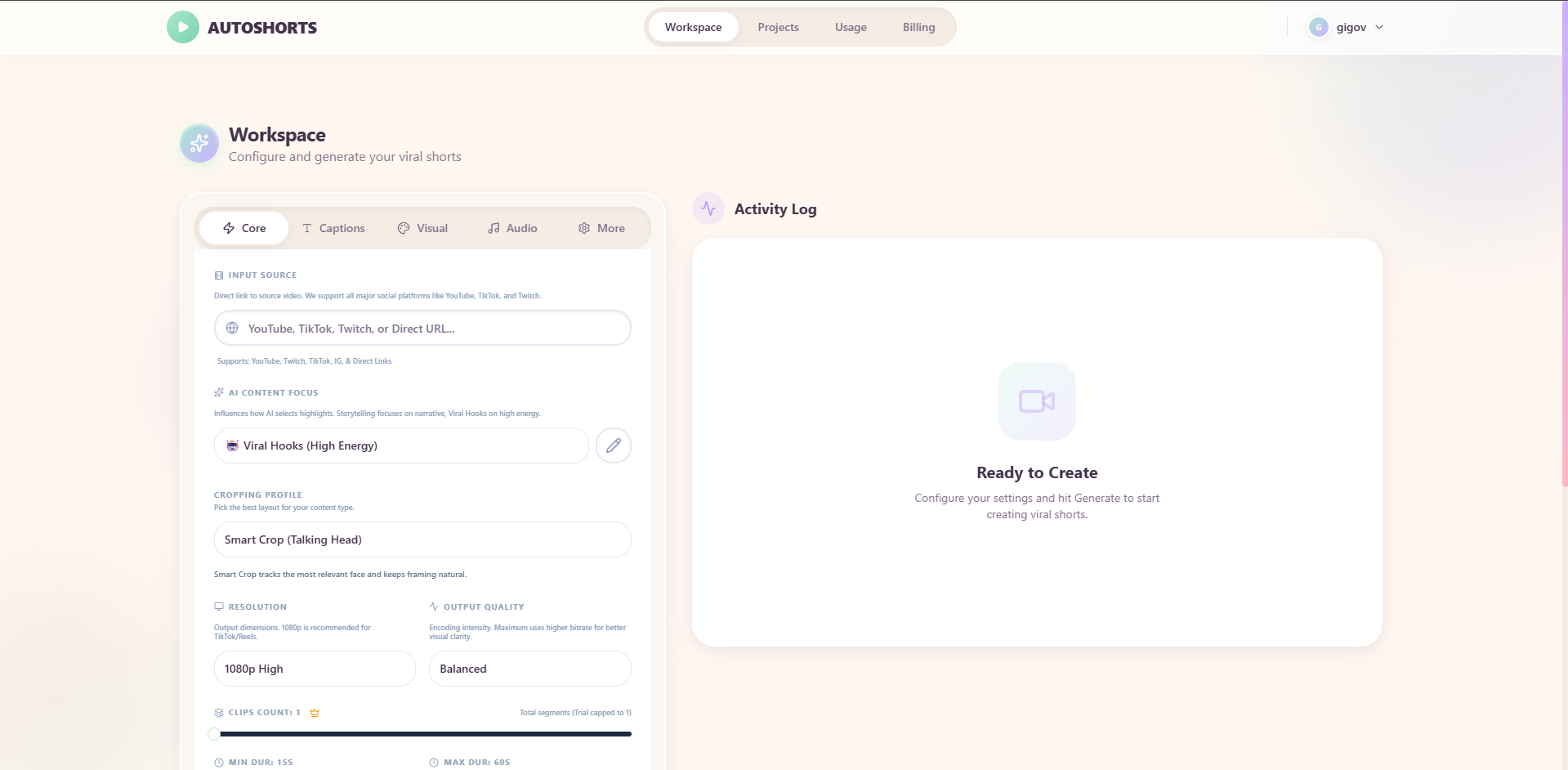Click the Autoshorts play logo icon
The width and height of the screenshot is (1568, 770).
click(182, 26)
